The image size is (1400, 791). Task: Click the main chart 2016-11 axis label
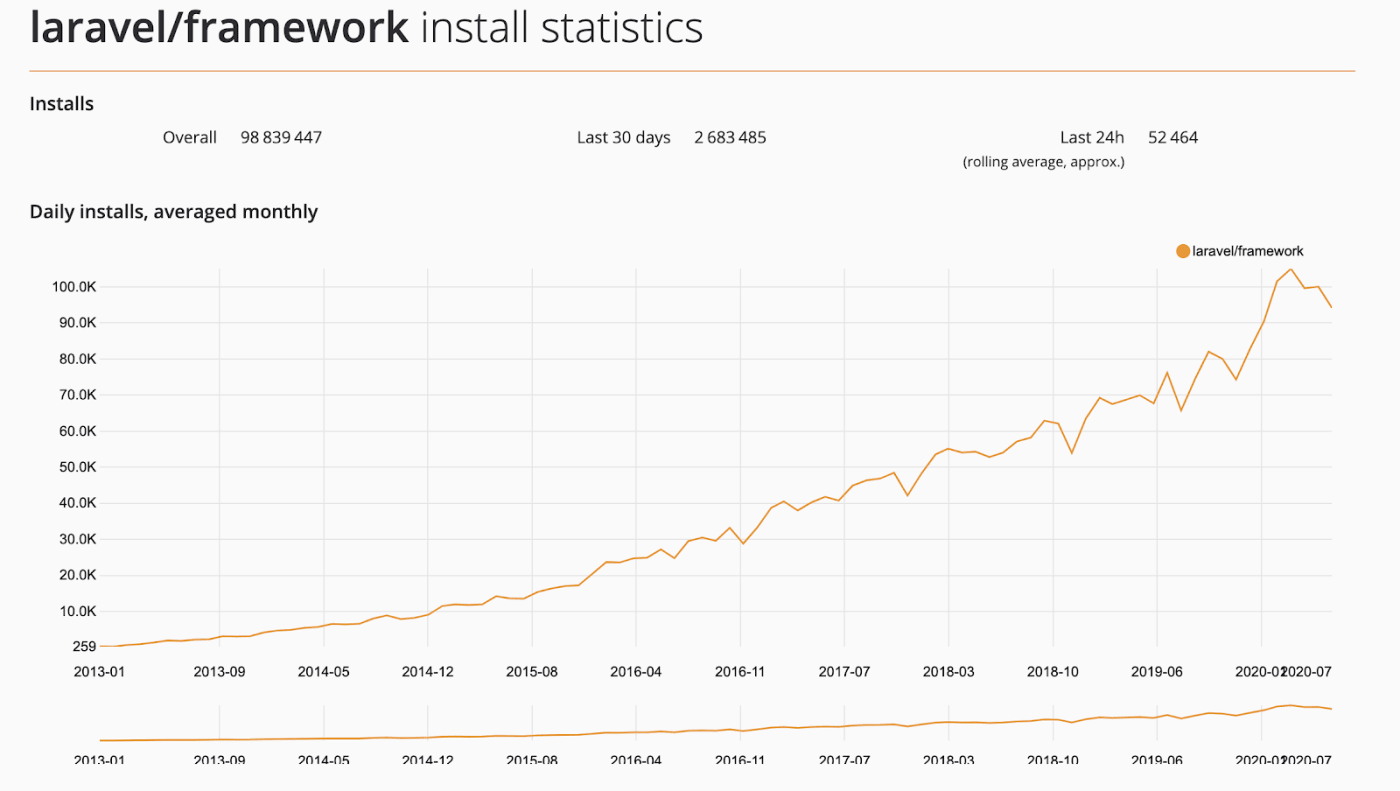pos(740,672)
